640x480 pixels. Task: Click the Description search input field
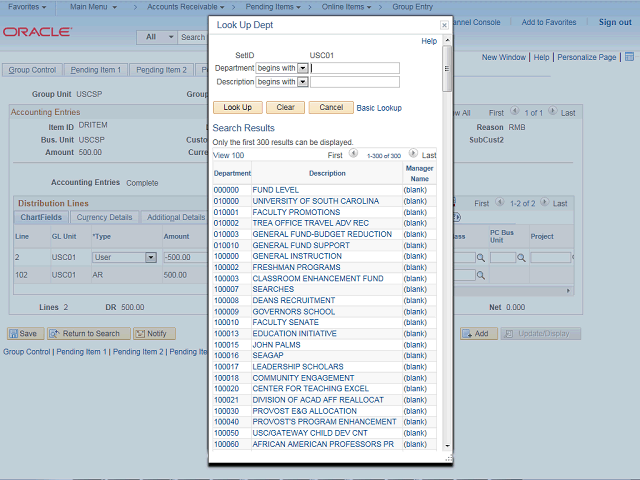pyautogui.click(x=355, y=82)
